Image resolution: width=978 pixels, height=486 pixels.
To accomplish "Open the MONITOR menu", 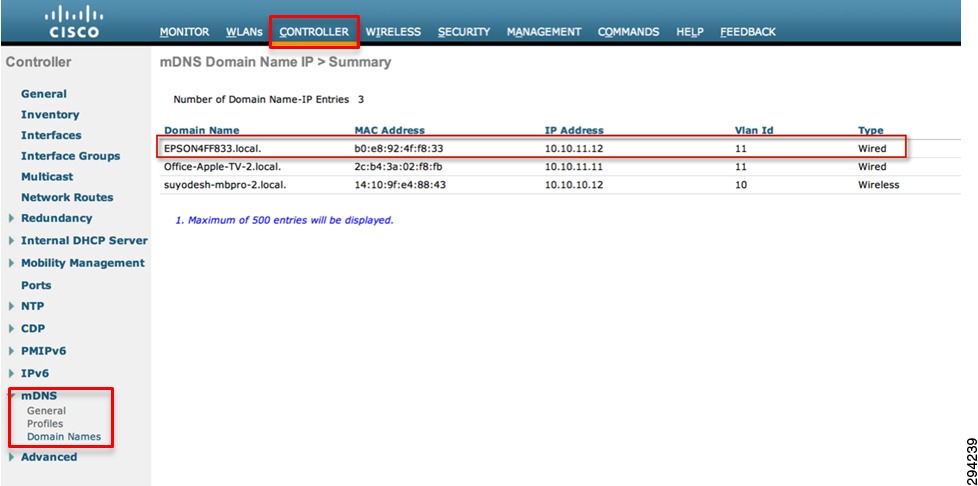I will [184, 32].
